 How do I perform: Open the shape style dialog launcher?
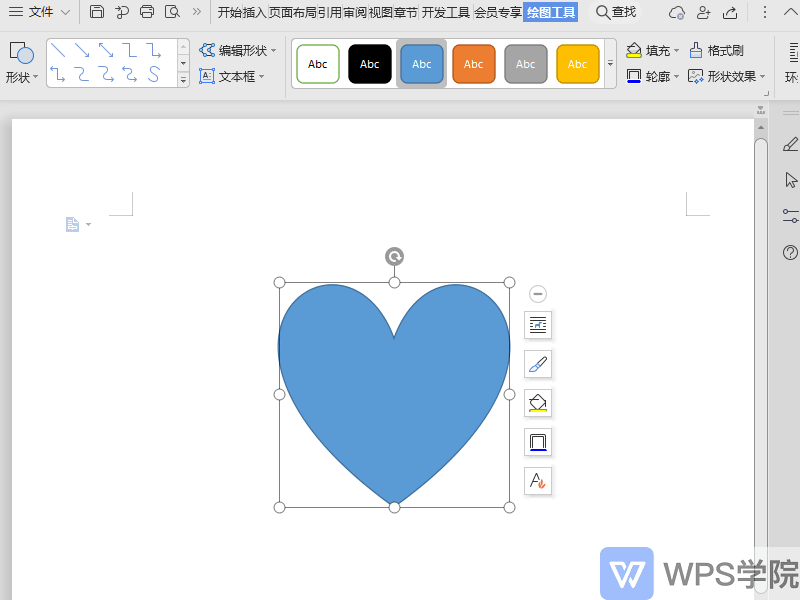point(766,93)
